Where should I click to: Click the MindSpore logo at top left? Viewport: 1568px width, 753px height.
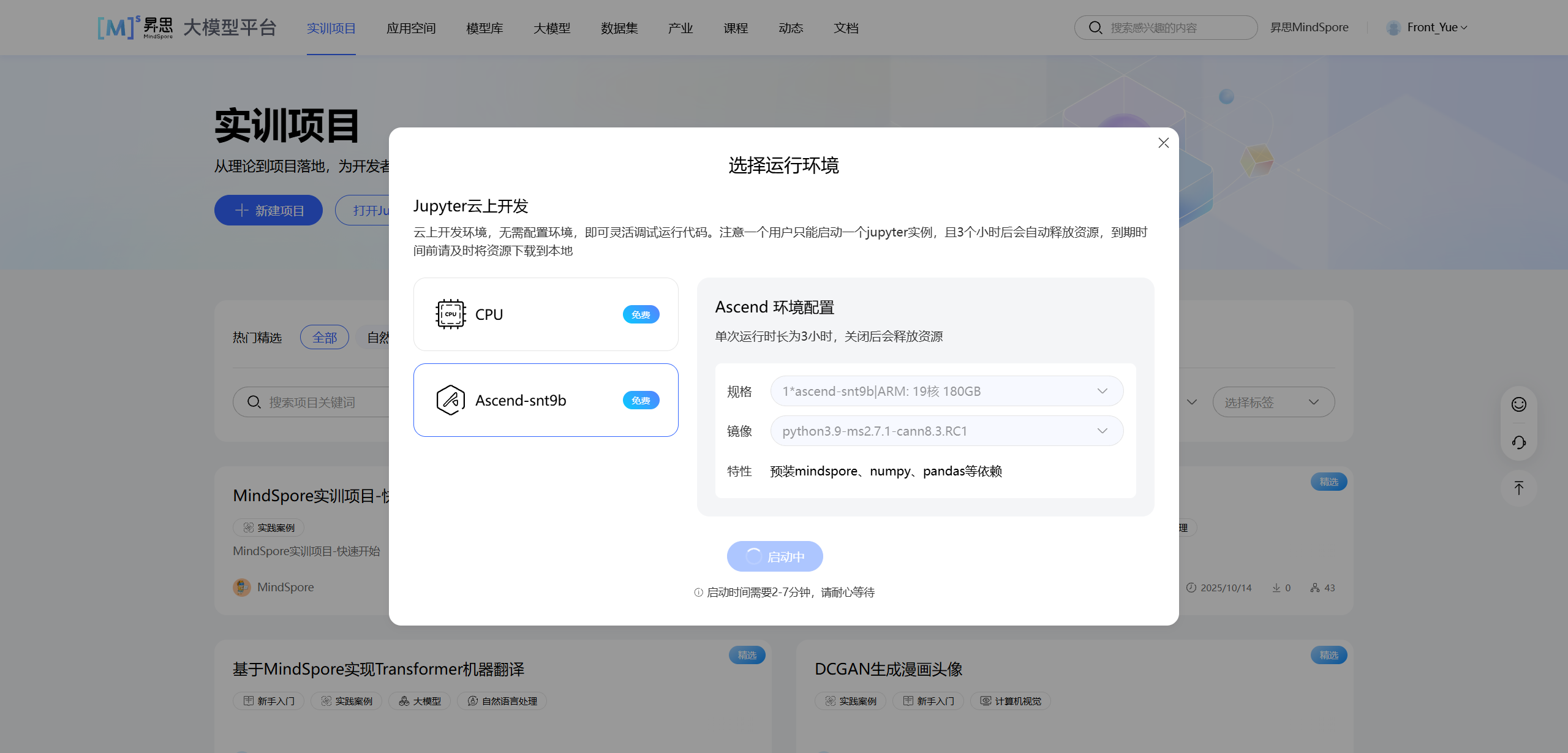point(135,28)
